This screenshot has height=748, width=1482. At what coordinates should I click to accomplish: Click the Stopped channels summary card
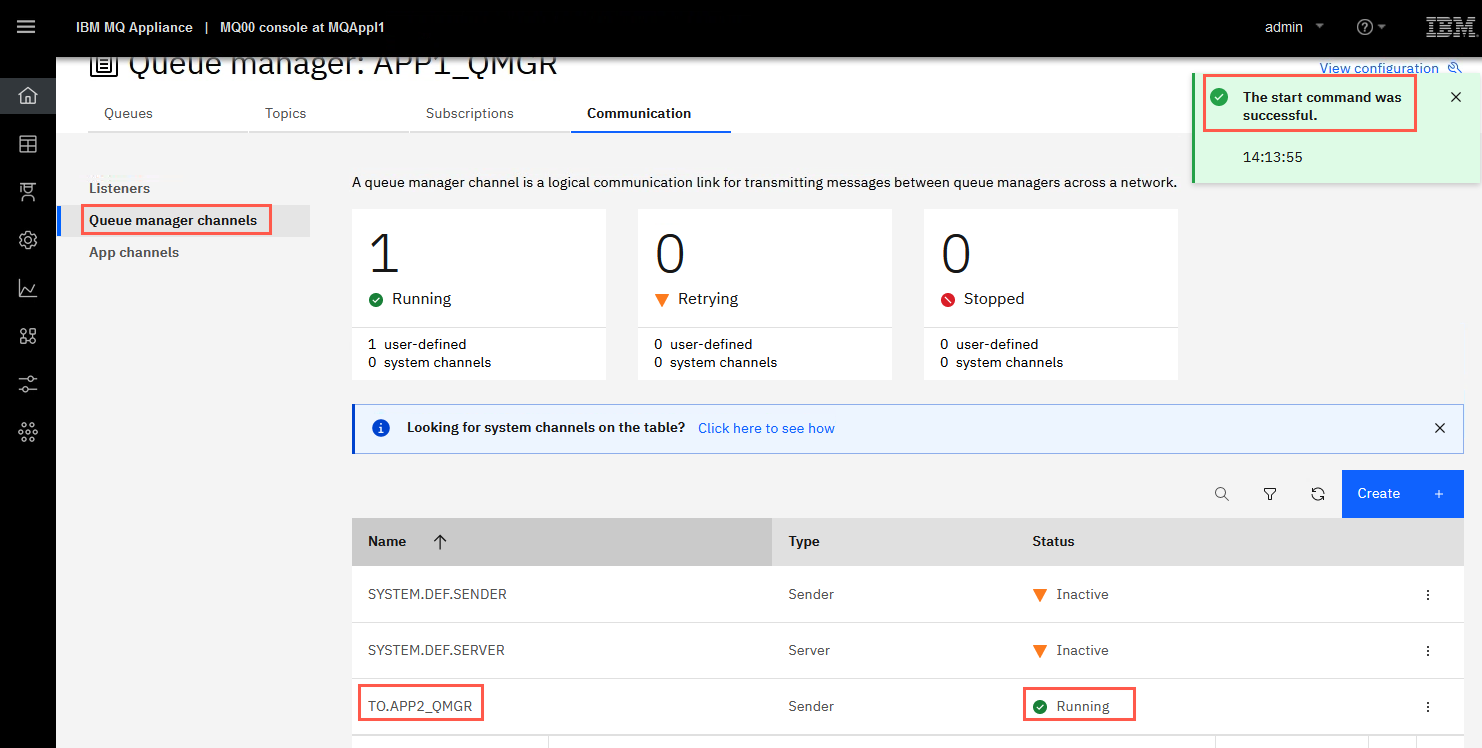(1051, 294)
